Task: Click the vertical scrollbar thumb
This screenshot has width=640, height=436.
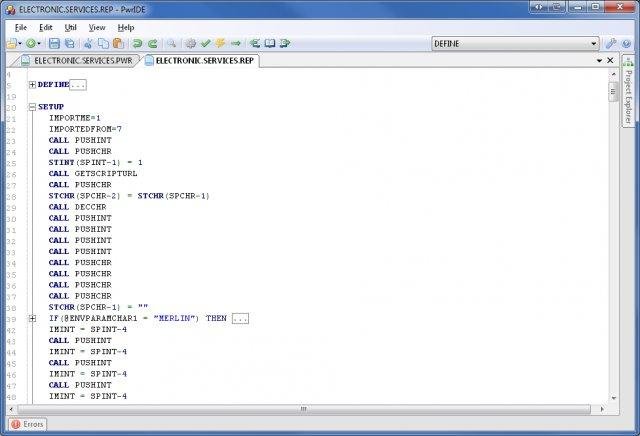Action: [x=613, y=92]
